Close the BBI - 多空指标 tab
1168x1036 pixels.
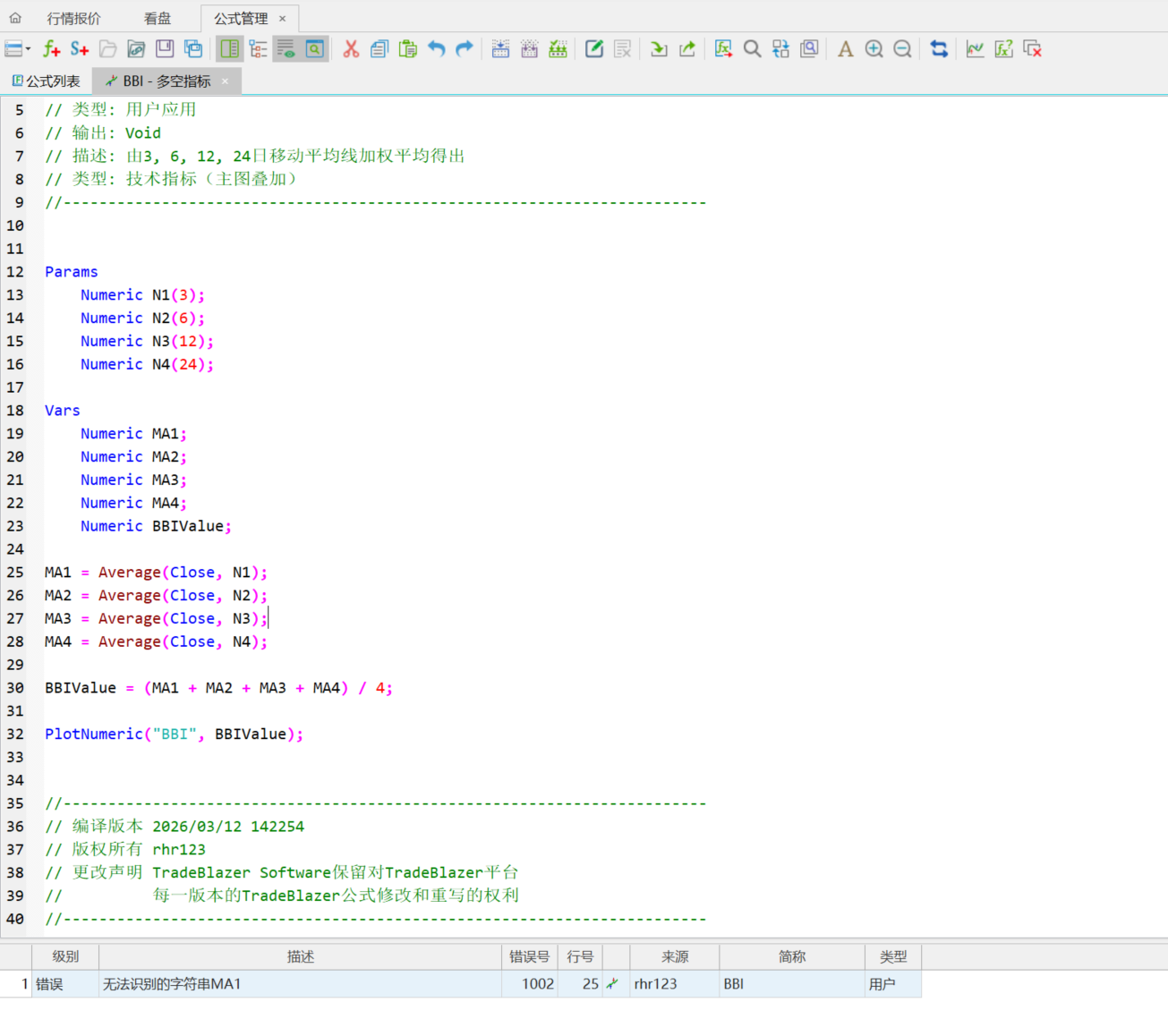coord(225,81)
